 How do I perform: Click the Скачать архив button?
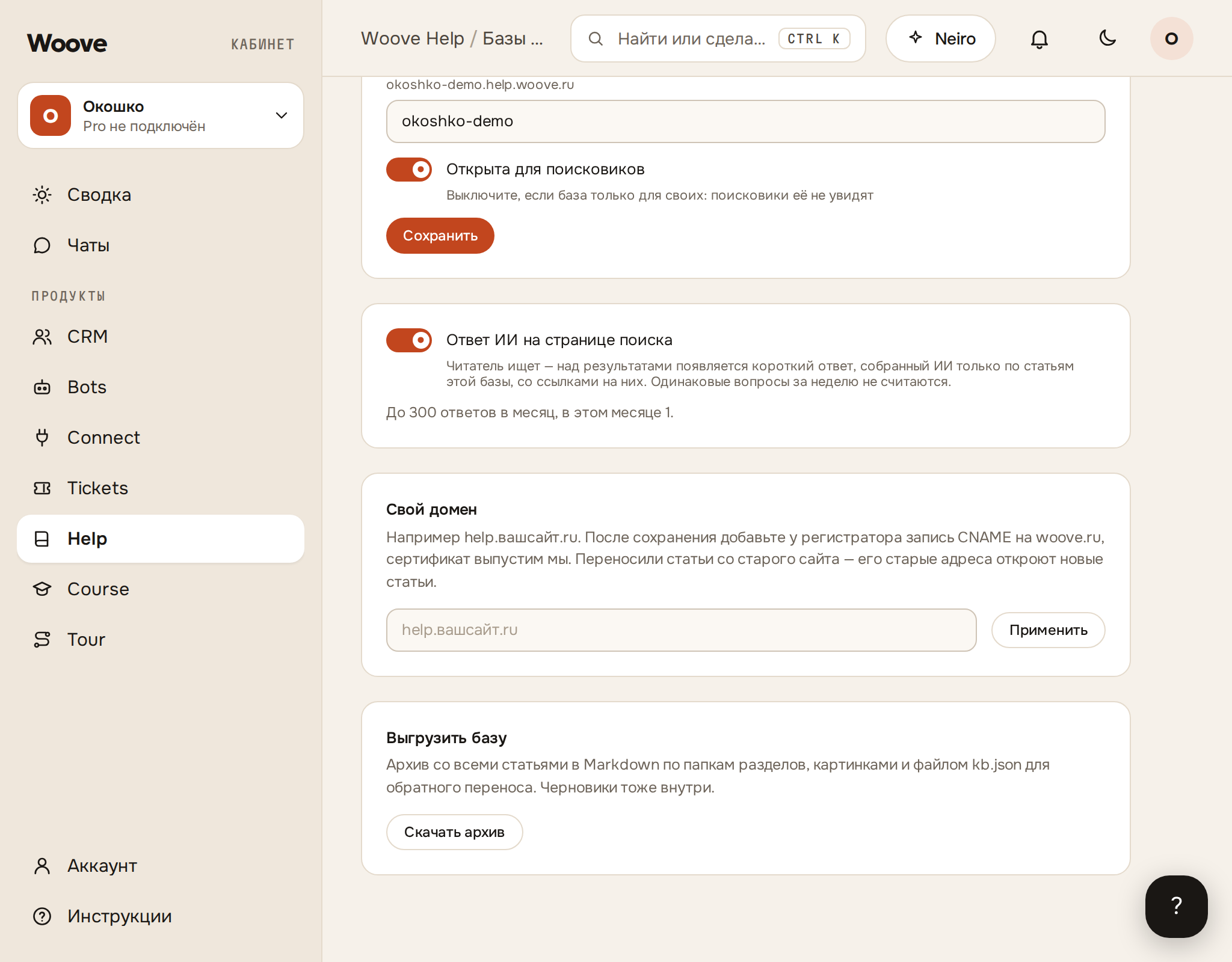click(x=454, y=832)
